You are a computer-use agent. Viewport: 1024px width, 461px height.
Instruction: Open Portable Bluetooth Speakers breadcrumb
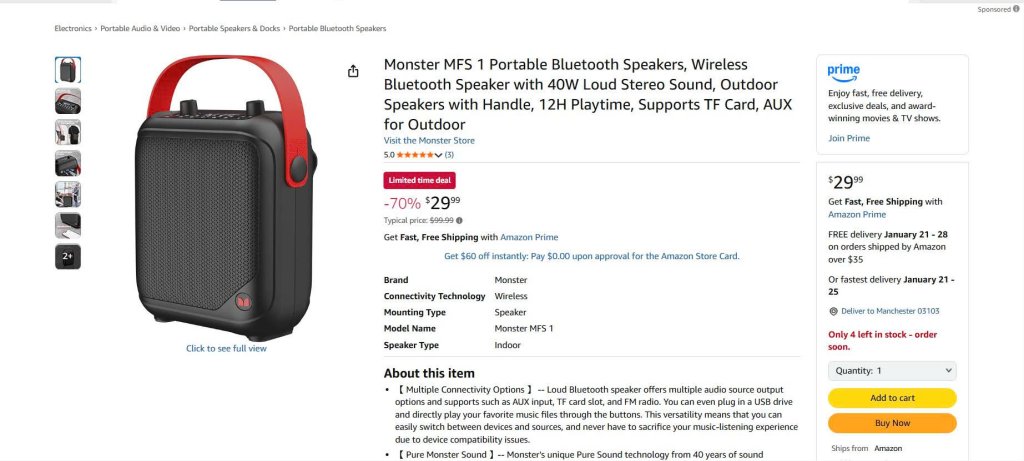pyautogui.click(x=339, y=29)
